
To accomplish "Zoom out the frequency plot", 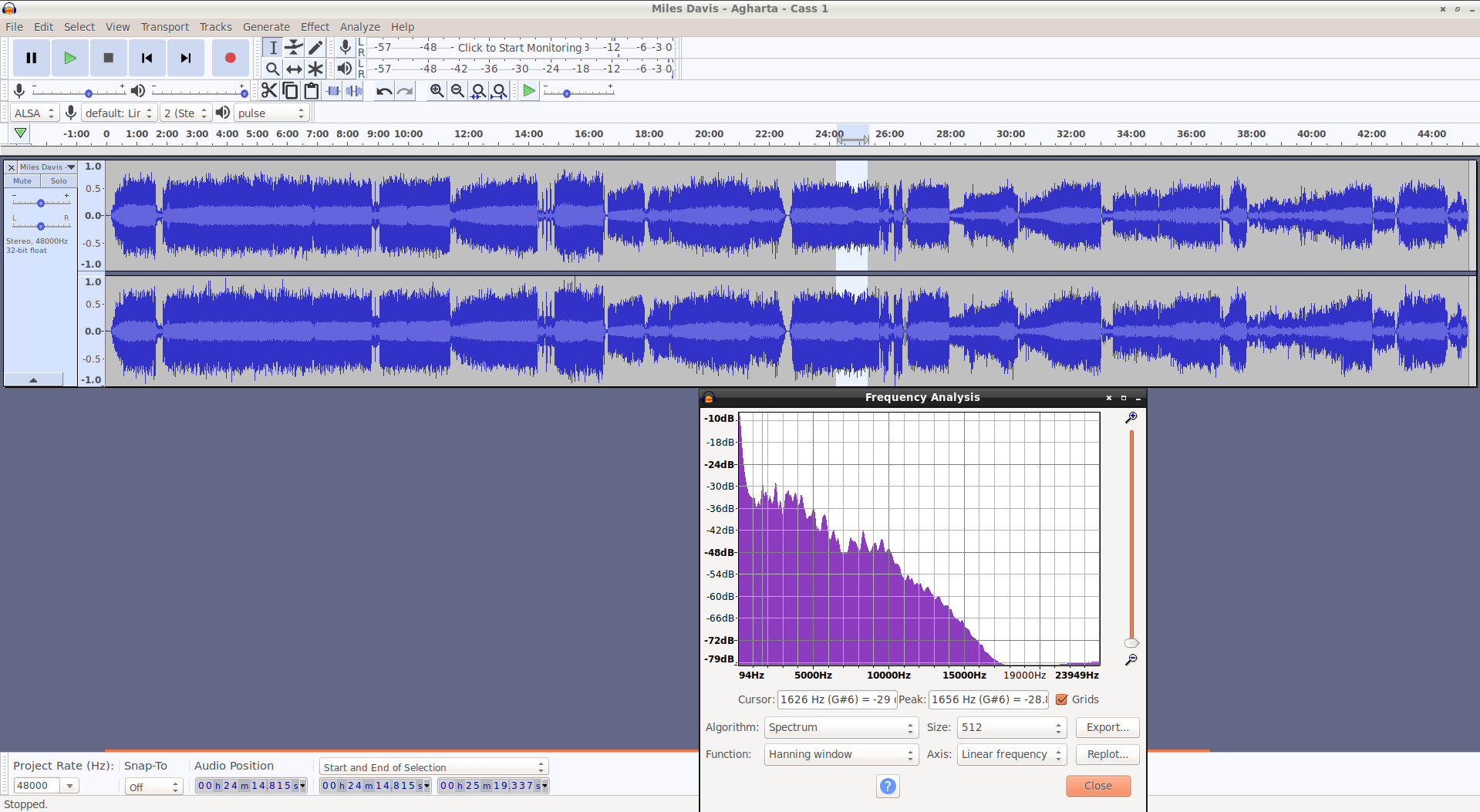I will pyautogui.click(x=1131, y=660).
